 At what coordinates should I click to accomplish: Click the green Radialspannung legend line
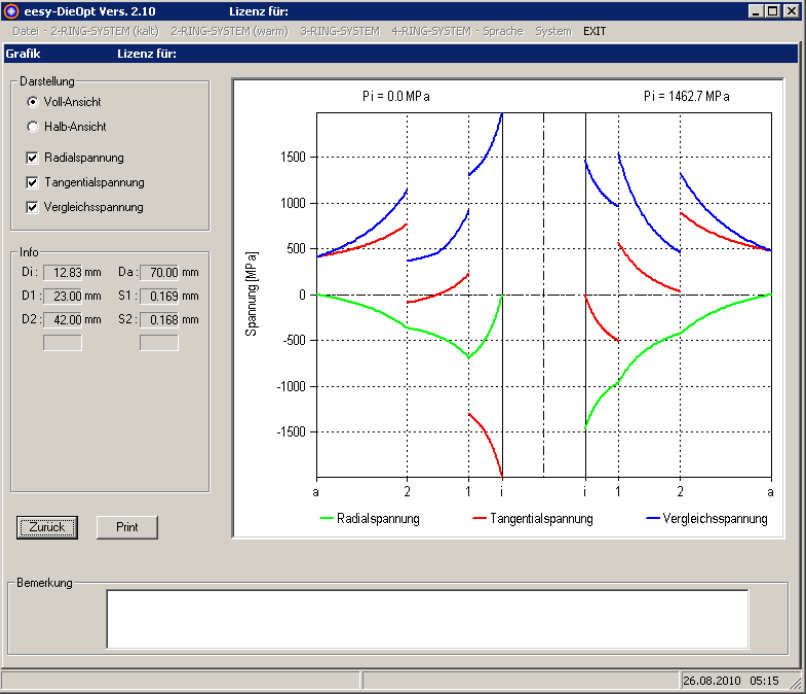[x=331, y=519]
